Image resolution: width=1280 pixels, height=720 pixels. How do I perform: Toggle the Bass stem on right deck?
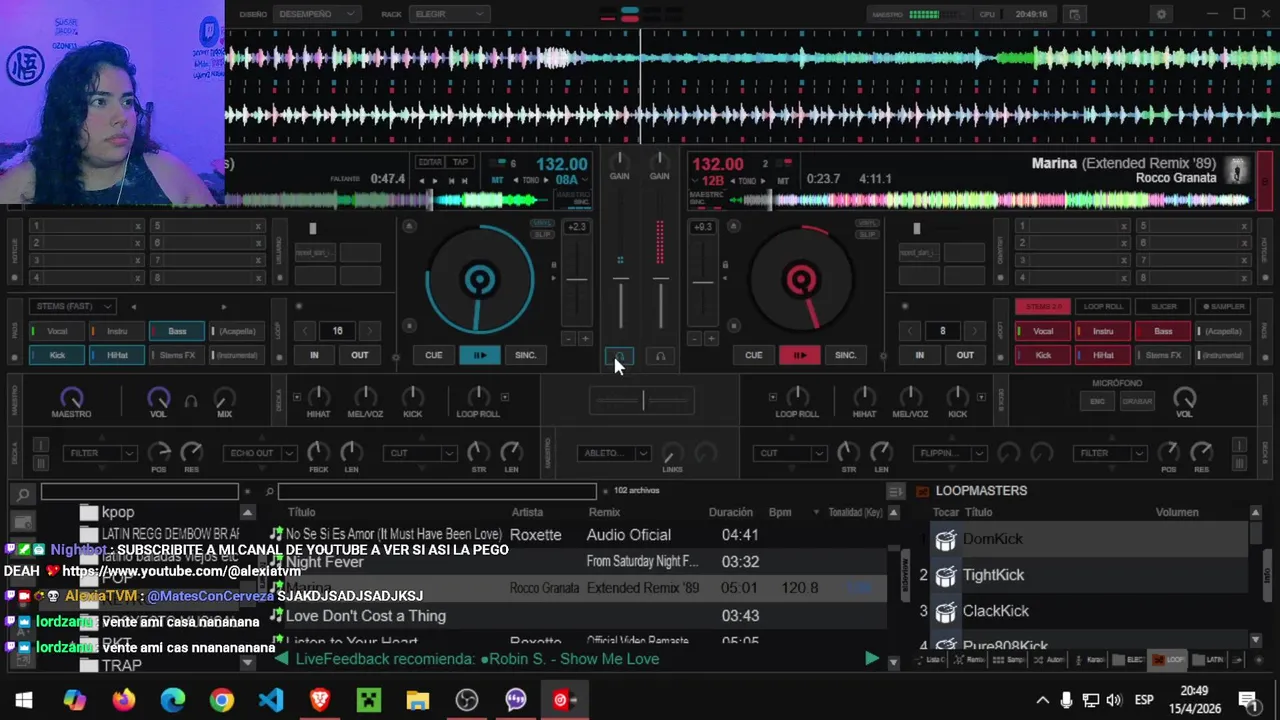point(1163,331)
